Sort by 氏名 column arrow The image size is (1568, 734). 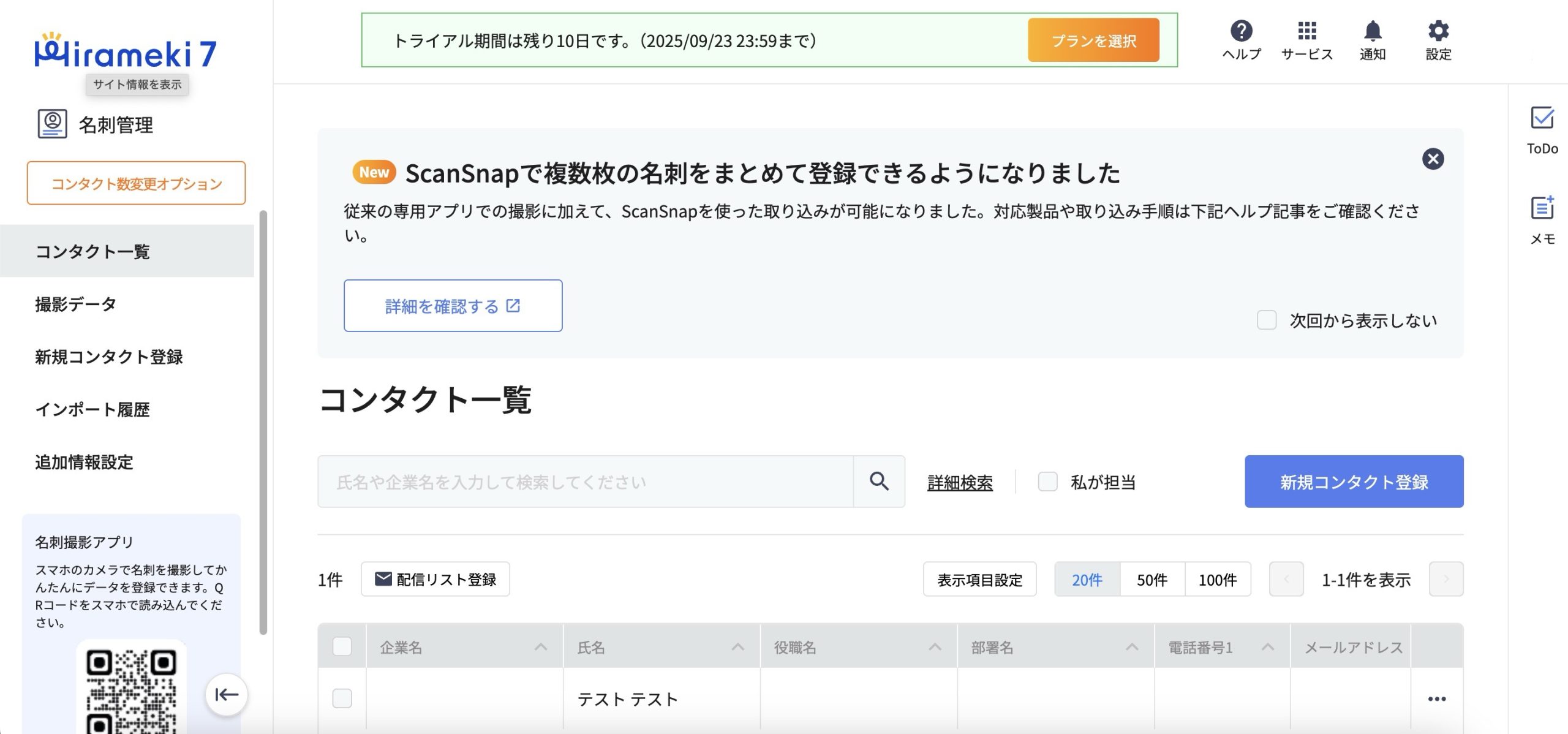click(x=738, y=648)
